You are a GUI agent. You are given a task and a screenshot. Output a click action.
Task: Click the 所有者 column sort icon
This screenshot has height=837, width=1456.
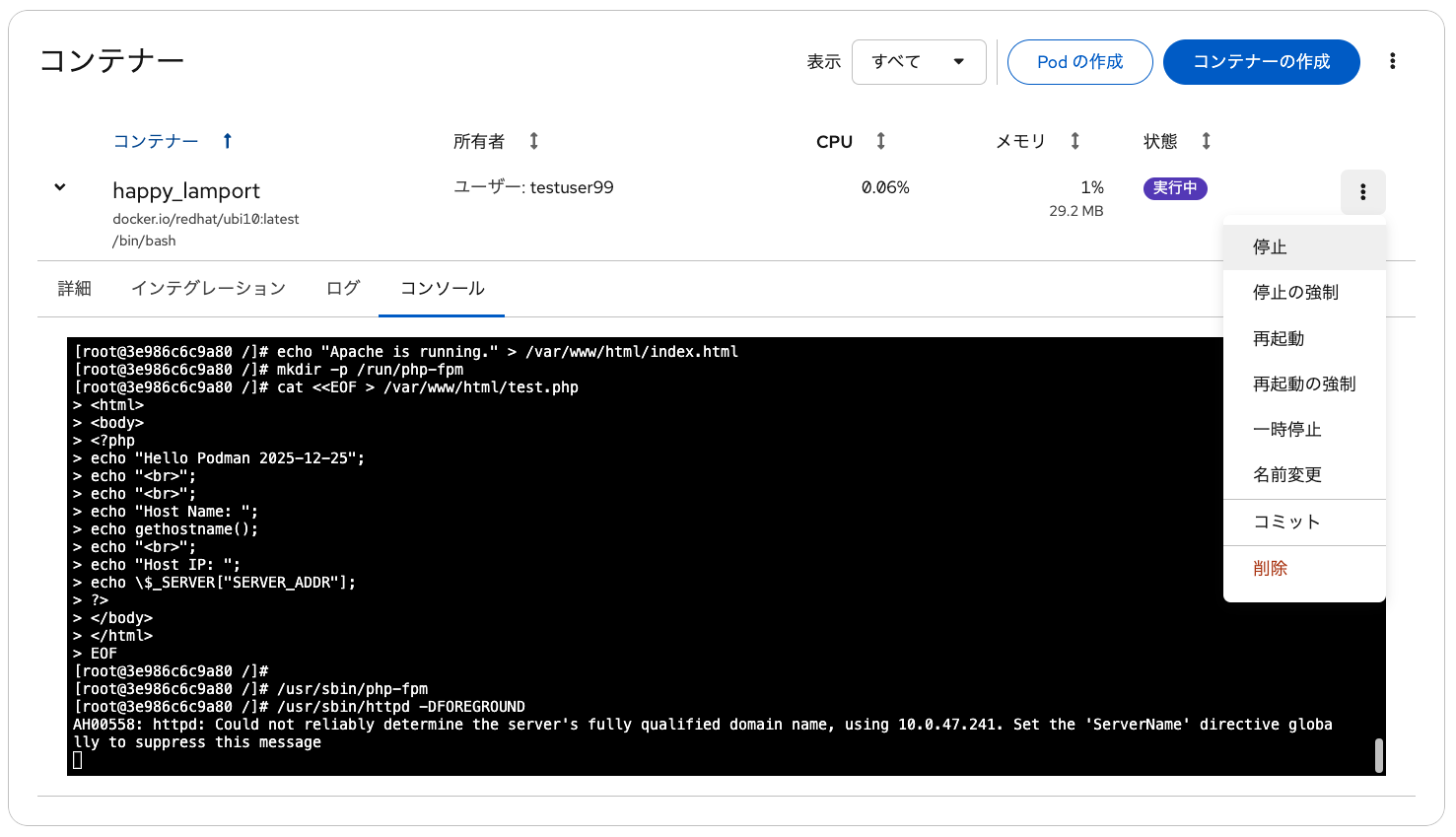point(533,141)
